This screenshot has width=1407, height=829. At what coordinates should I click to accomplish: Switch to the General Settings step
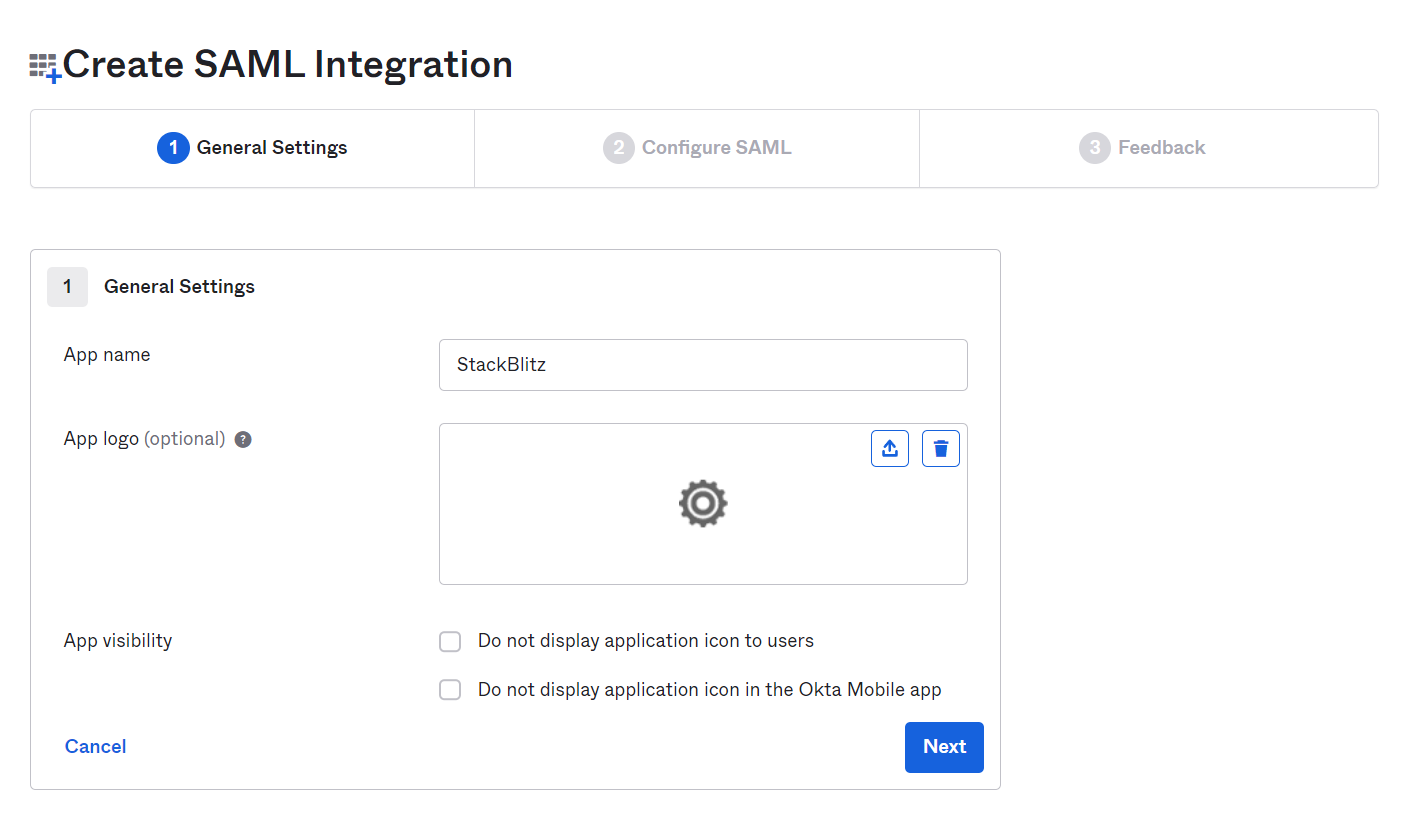point(251,147)
